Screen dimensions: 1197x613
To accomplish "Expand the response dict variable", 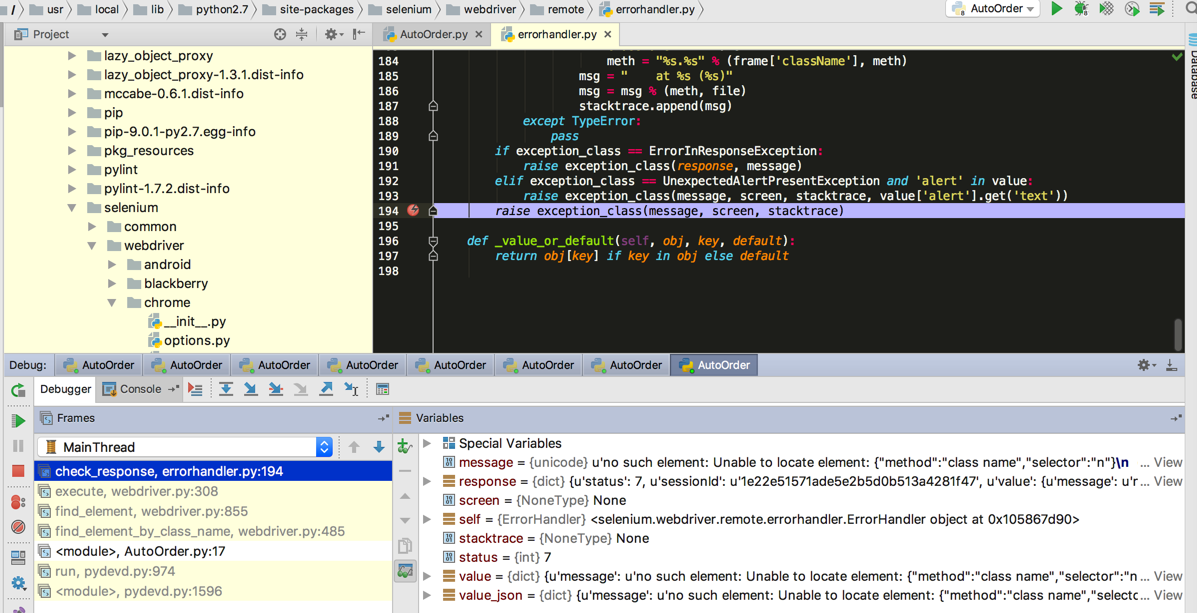I will click(x=428, y=481).
